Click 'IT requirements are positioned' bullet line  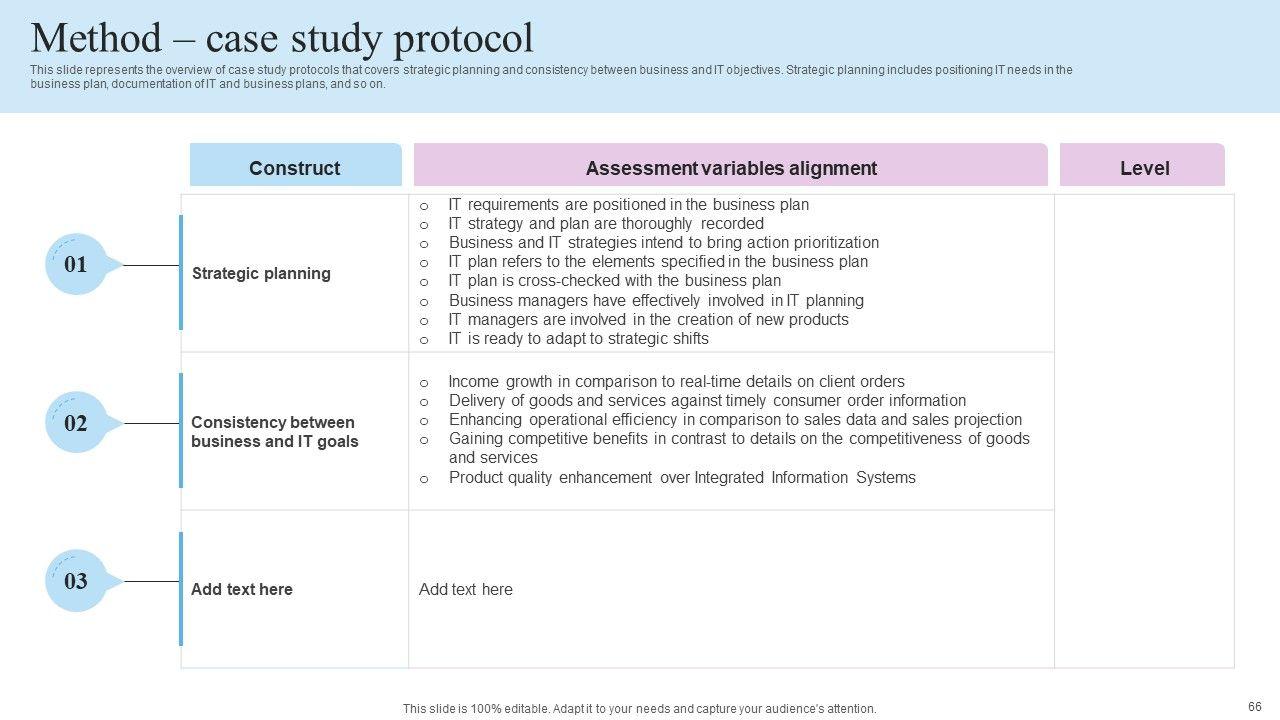point(628,205)
